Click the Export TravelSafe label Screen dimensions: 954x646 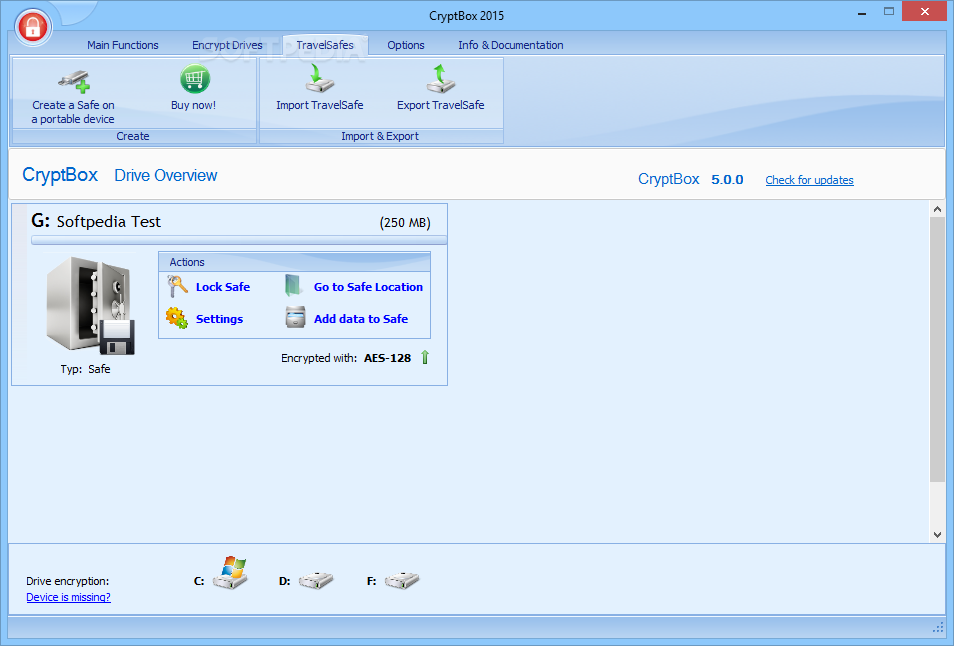440,105
